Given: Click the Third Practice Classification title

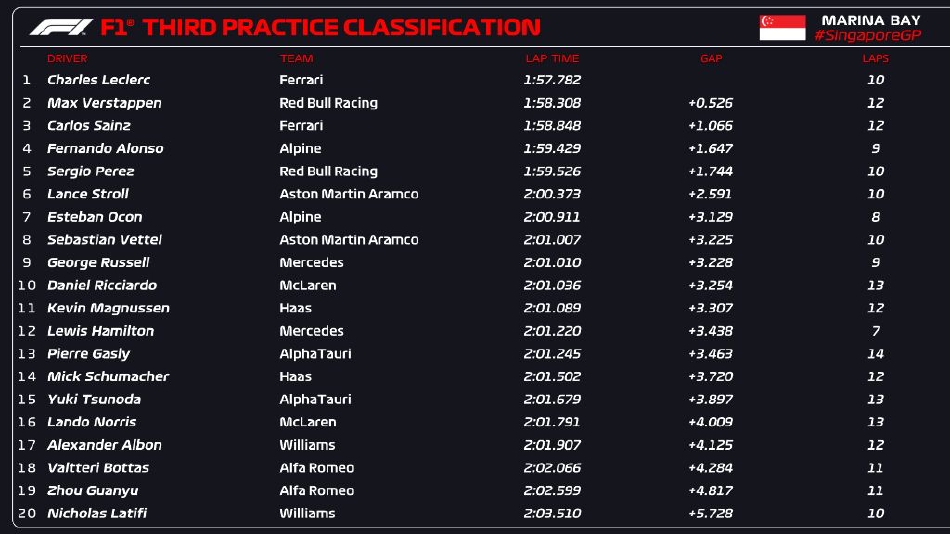Looking at the screenshot, I should pos(340,27).
